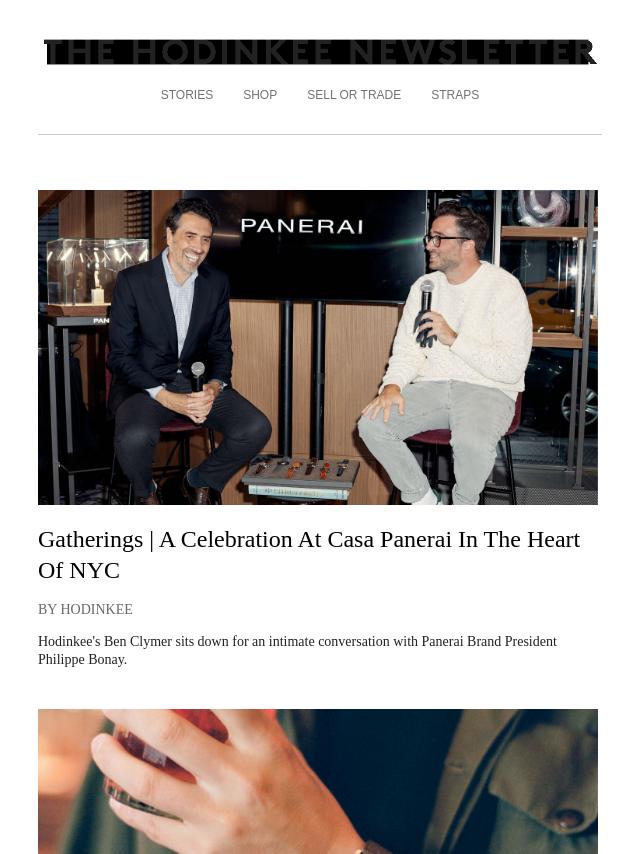Viewport: 640px width, 854px height.
Task: Visit the STRAPS navigation link
Action: pos(455,95)
